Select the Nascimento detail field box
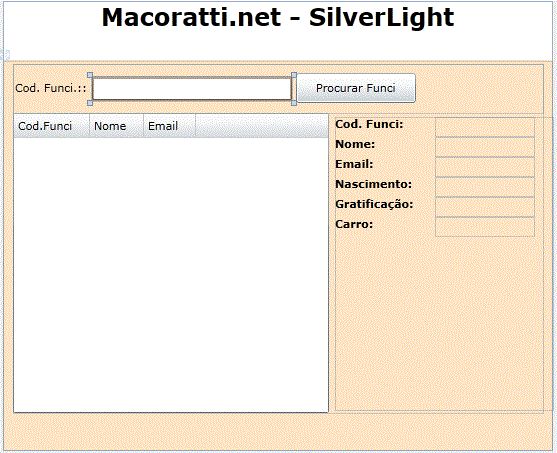 (x=485, y=187)
